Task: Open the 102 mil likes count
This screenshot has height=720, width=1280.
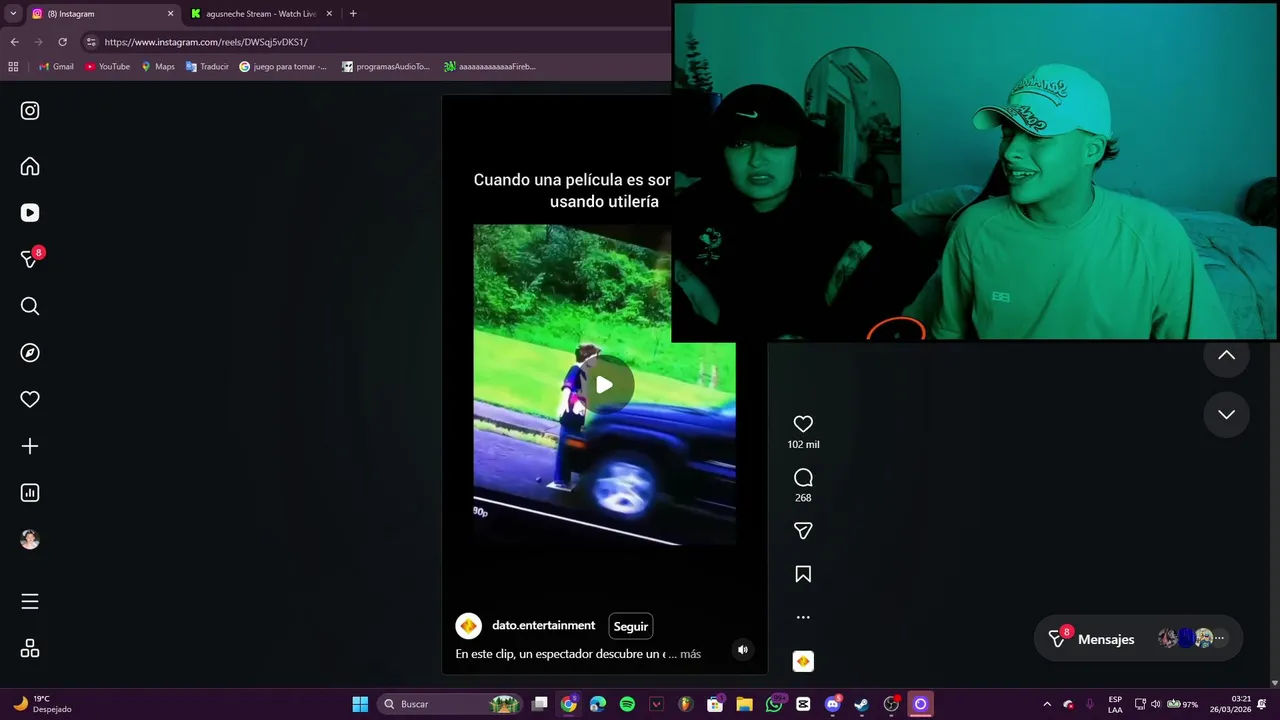Action: coord(803,444)
